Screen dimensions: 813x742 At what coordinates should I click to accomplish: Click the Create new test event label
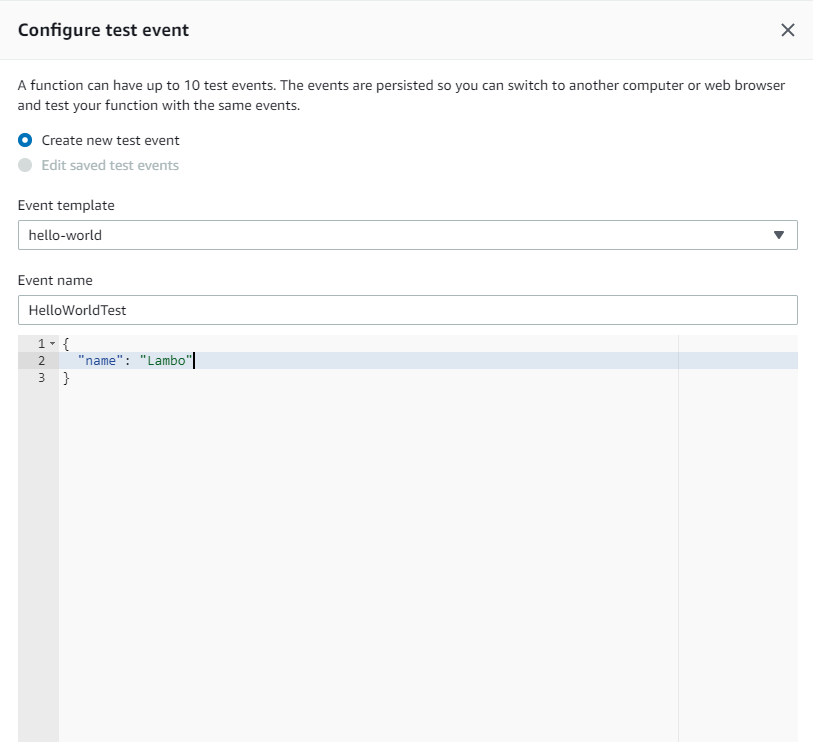[110, 140]
